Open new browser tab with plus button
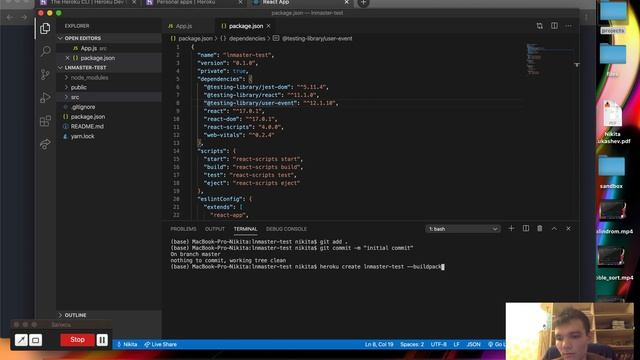 coord(363,3)
